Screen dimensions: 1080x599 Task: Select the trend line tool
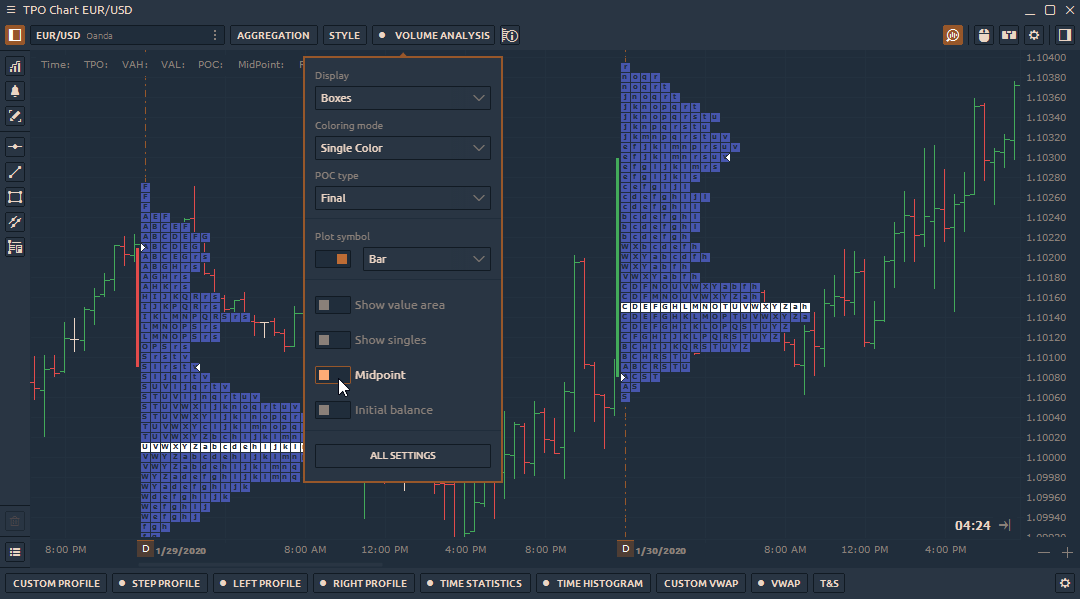click(x=14, y=172)
